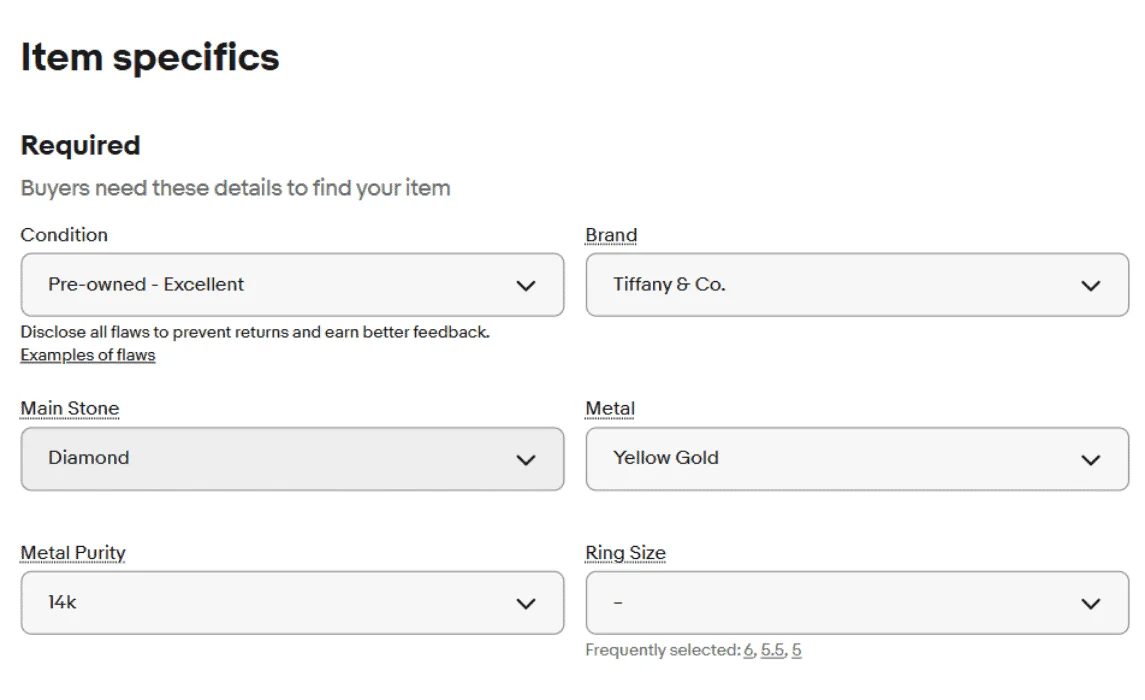The image size is (1145, 700).
Task: Open the Examples of flaws link
Action: tap(88, 355)
